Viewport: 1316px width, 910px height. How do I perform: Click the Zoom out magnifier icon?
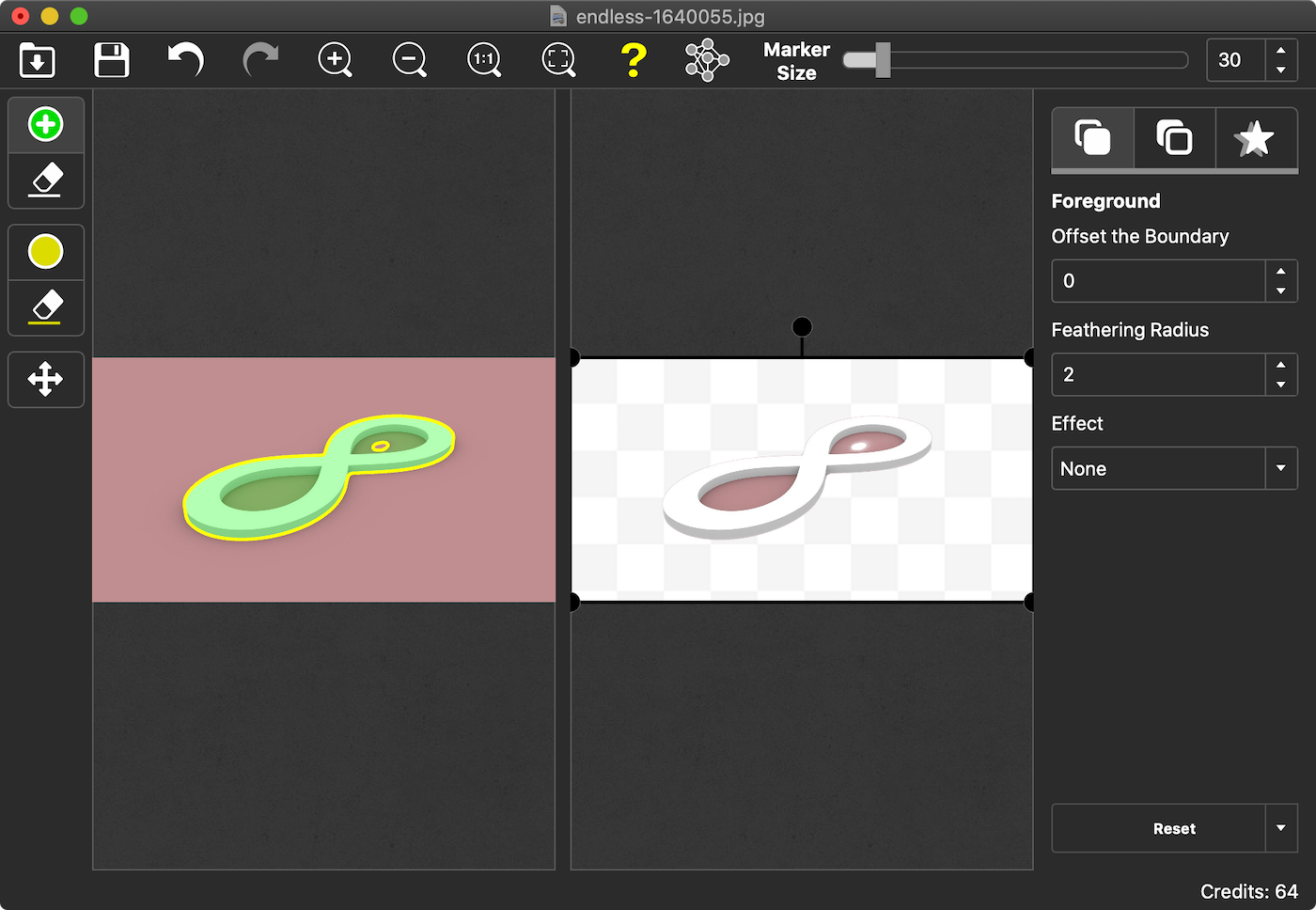tap(410, 60)
